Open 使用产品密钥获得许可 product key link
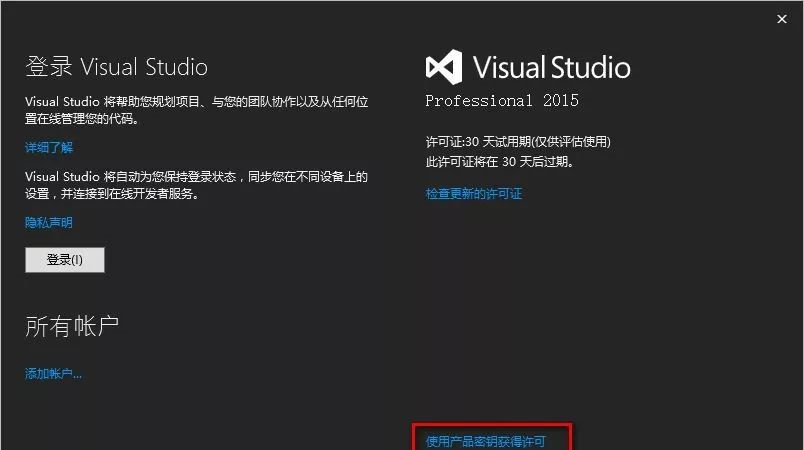The height and width of the screenshot is (450, 804). pos(486,441)
